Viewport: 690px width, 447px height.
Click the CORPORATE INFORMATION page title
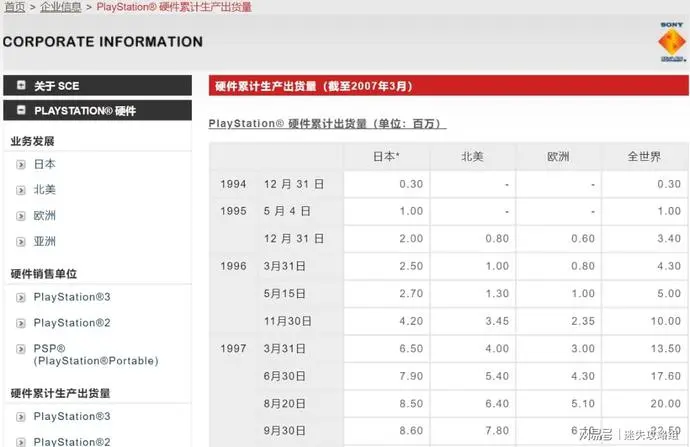point(103,42)
